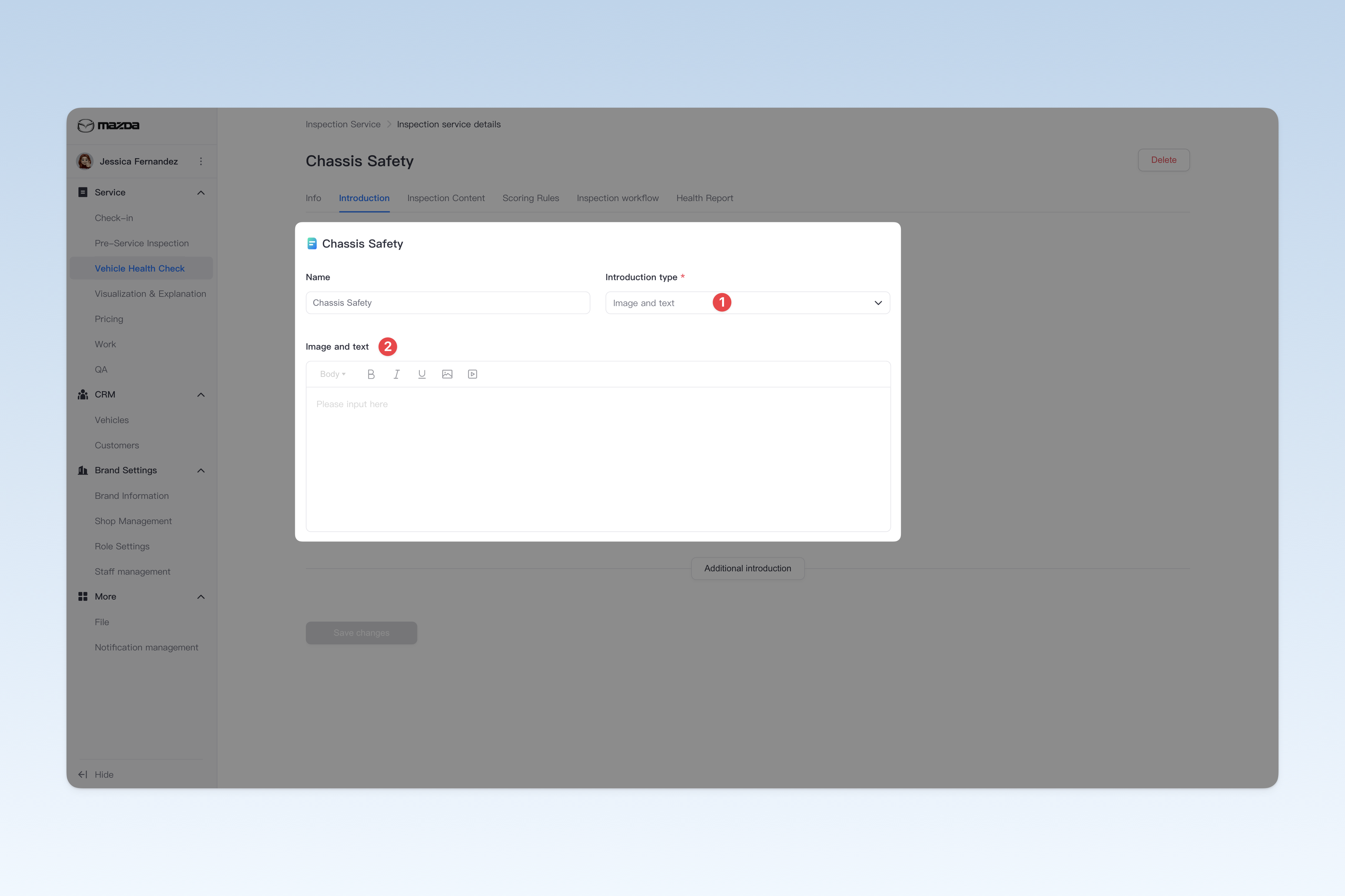Screen dimensions: 1345x896
Task: Toggle bold formatting in editor toolbar
Action: 371,374
